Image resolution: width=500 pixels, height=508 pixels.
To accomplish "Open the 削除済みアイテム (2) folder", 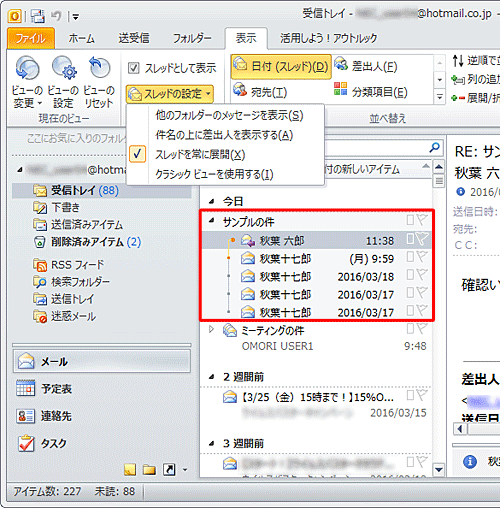I will [87, 242].
